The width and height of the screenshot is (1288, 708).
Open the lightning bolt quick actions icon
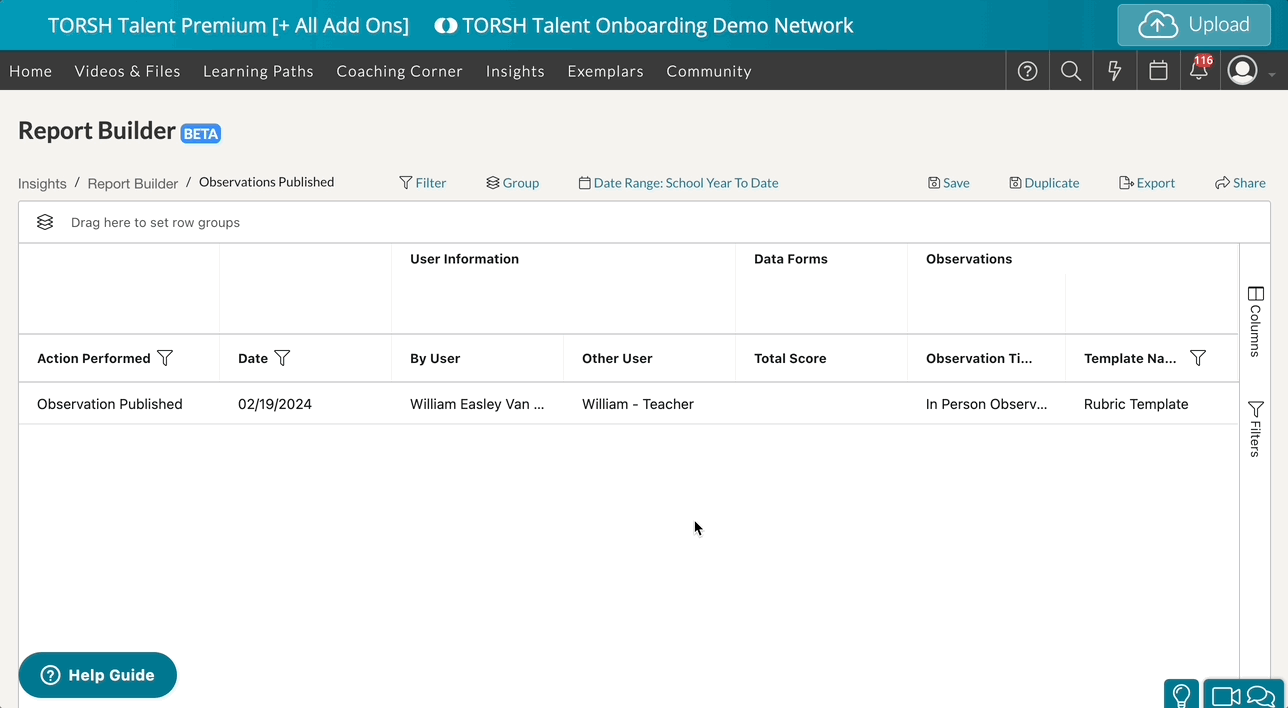point(1115,71)
